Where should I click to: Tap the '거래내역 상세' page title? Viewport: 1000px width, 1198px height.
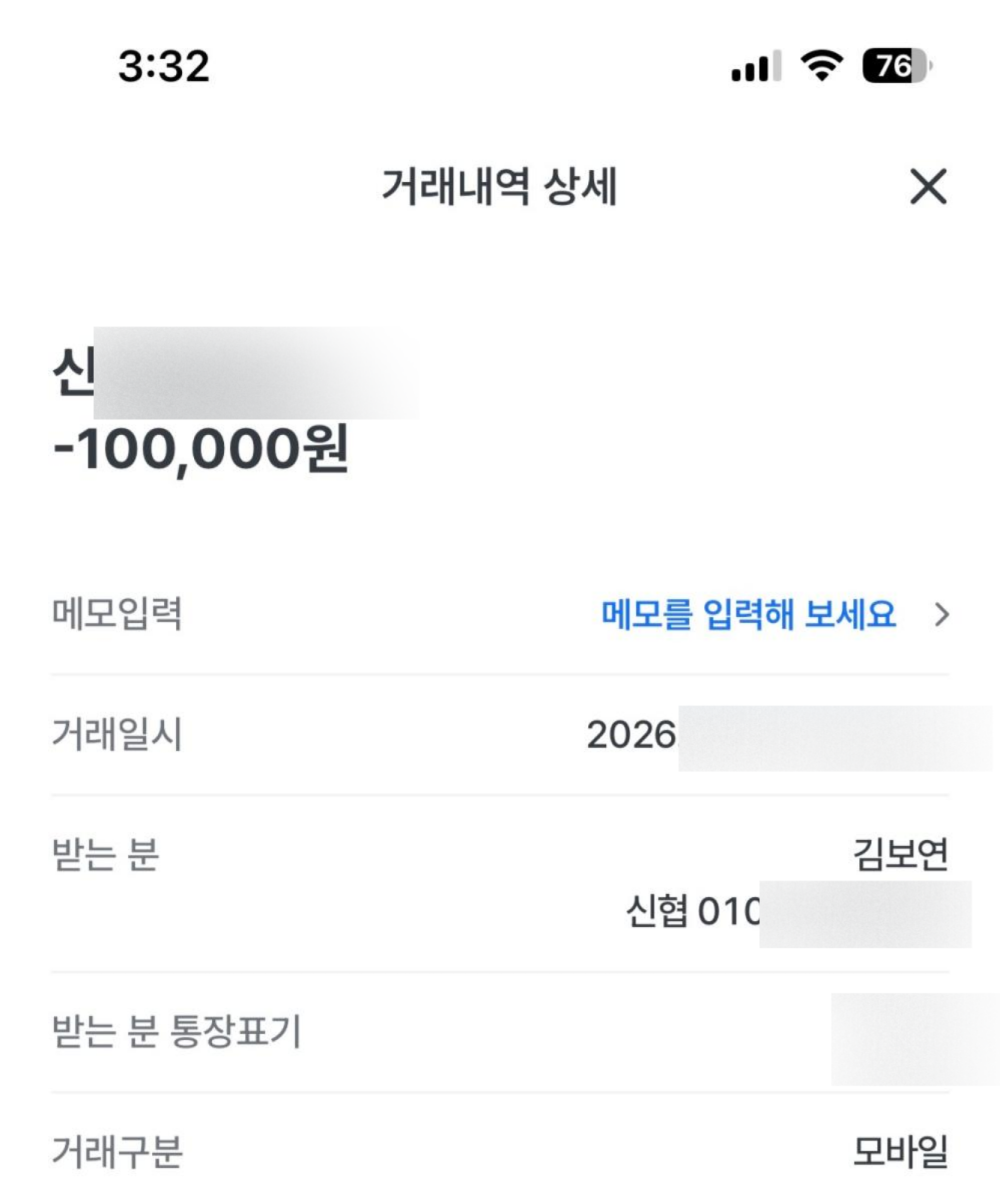(x=499, y=187)
